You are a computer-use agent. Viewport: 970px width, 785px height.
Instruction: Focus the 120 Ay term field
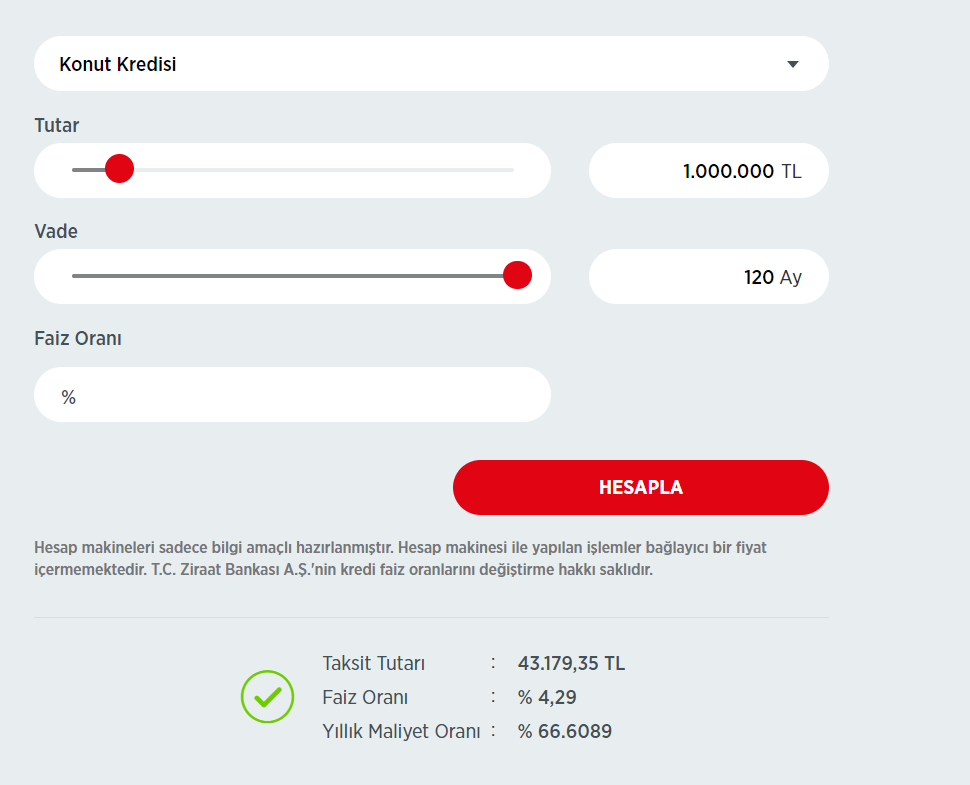point(708,277)
